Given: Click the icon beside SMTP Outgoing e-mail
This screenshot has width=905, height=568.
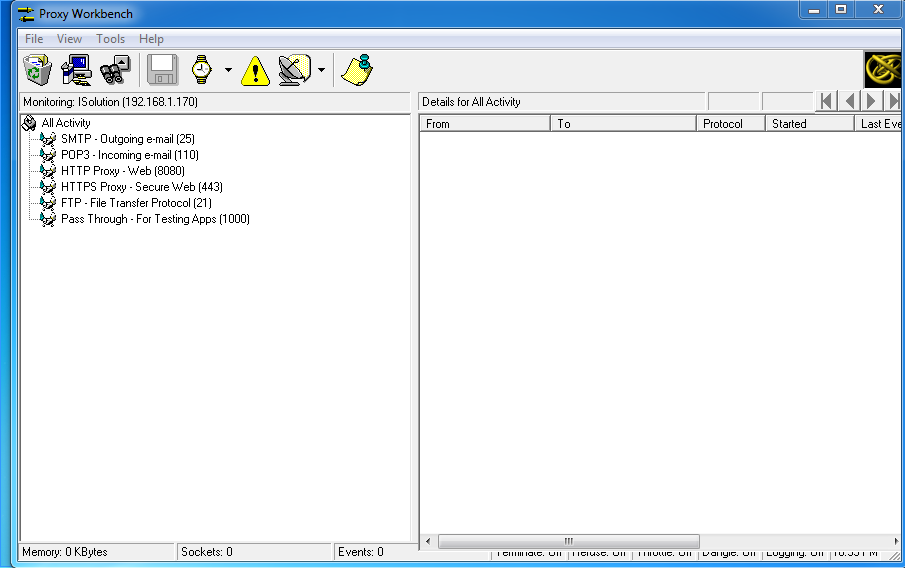Looking at the screenshot, I should click(x=48, y=139).
